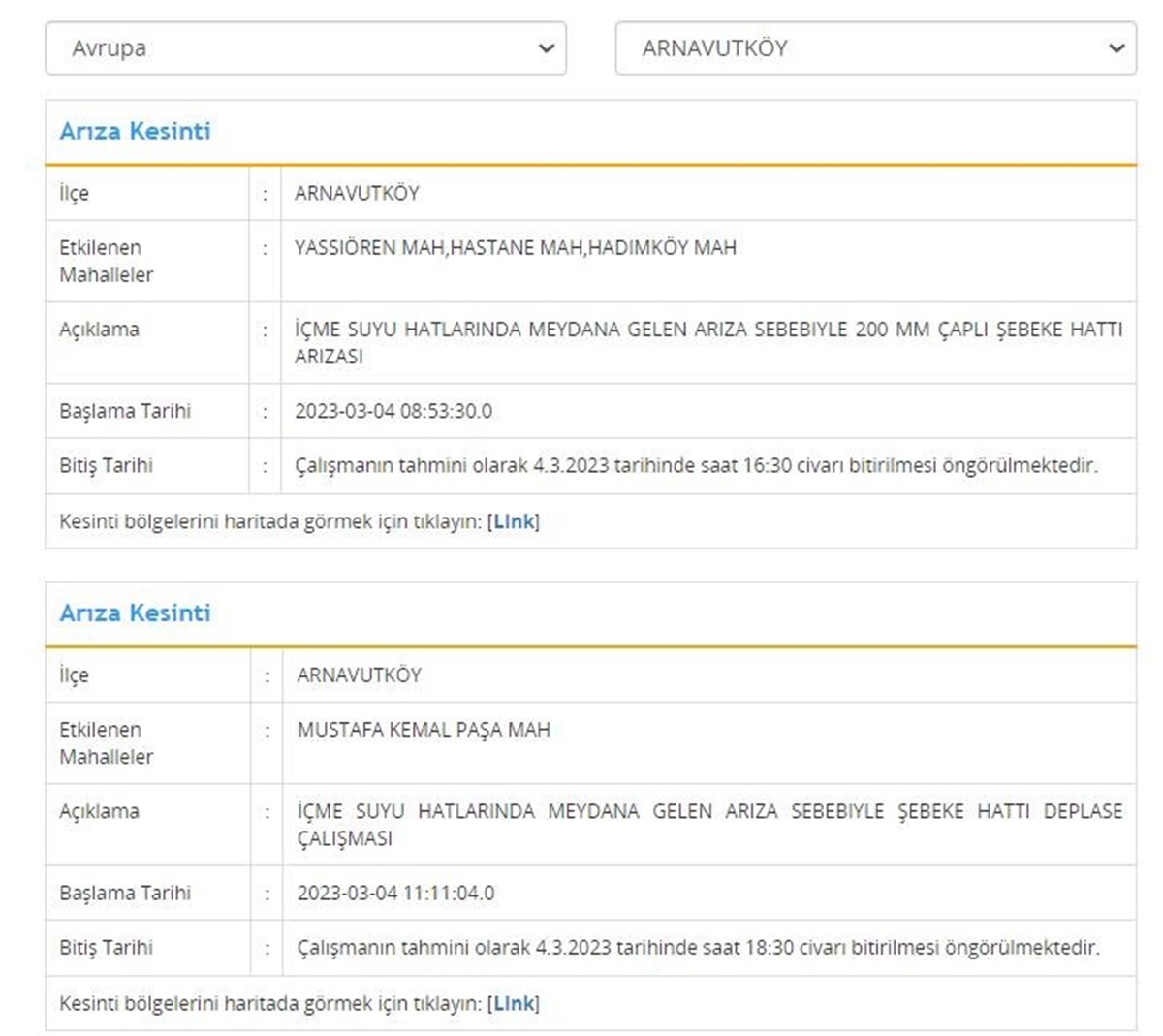Open the map Link for the Yassıören outage
1163x1036 pixels.
[x=514, y=521]
